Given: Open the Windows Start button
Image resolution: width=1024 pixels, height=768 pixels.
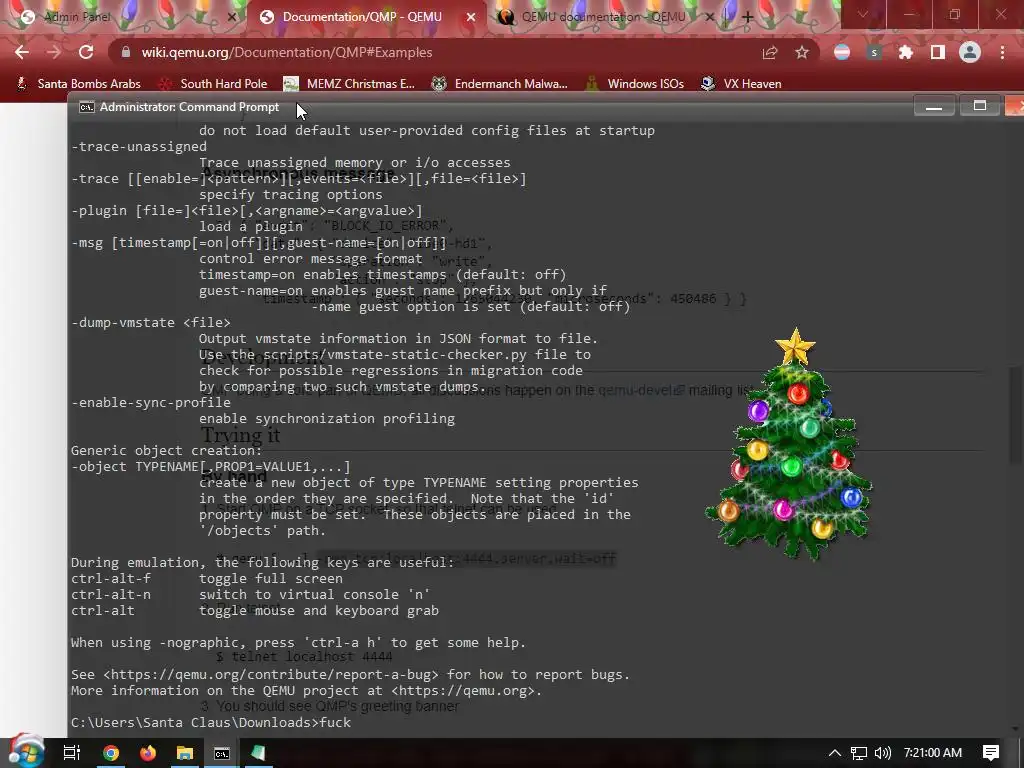Looking at the screenshot, I should coord(26,752).
